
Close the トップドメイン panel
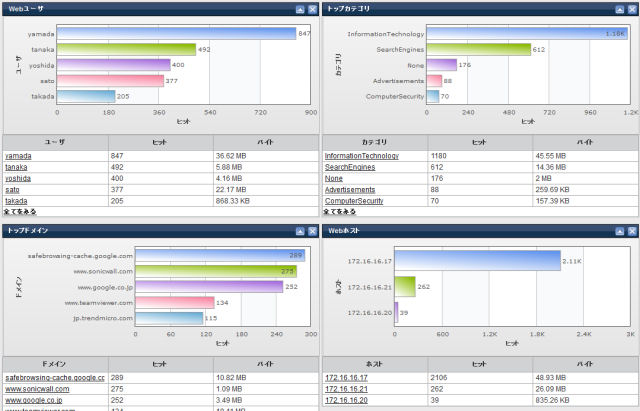point(313,231)
